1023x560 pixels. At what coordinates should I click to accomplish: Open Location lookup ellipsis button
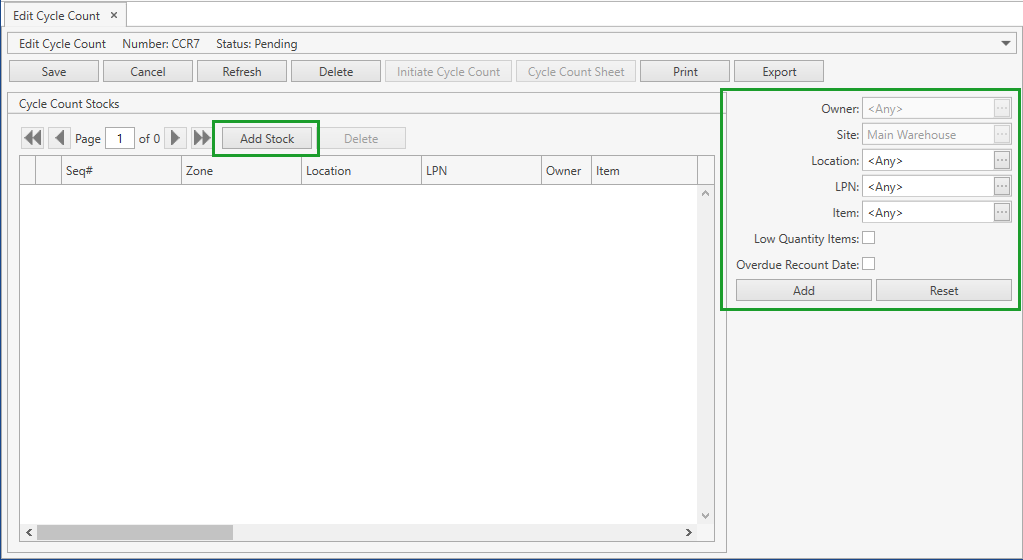(x=1002, y=160)
